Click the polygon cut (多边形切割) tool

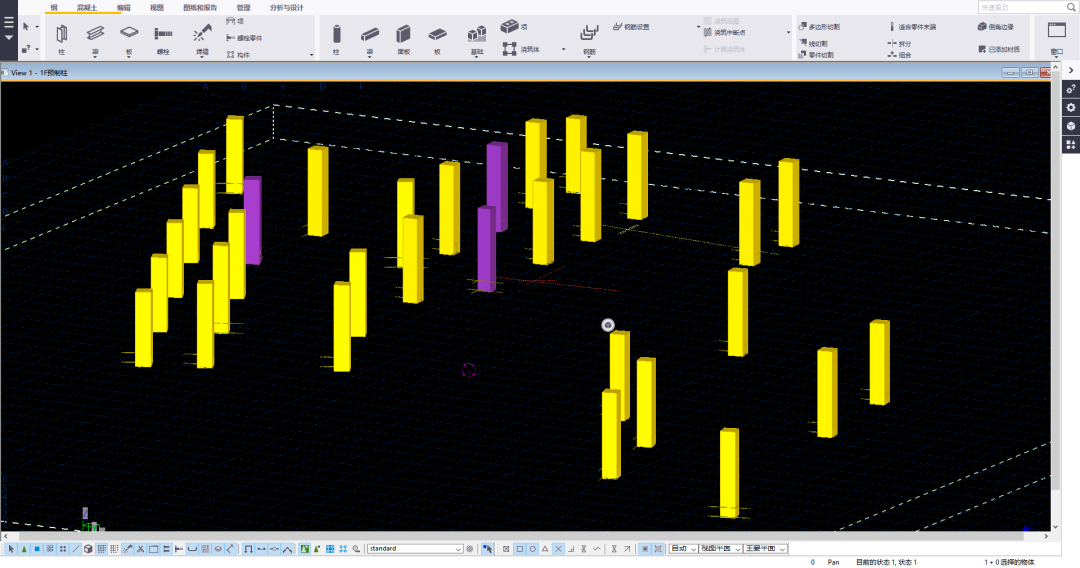tap(819, 27)
